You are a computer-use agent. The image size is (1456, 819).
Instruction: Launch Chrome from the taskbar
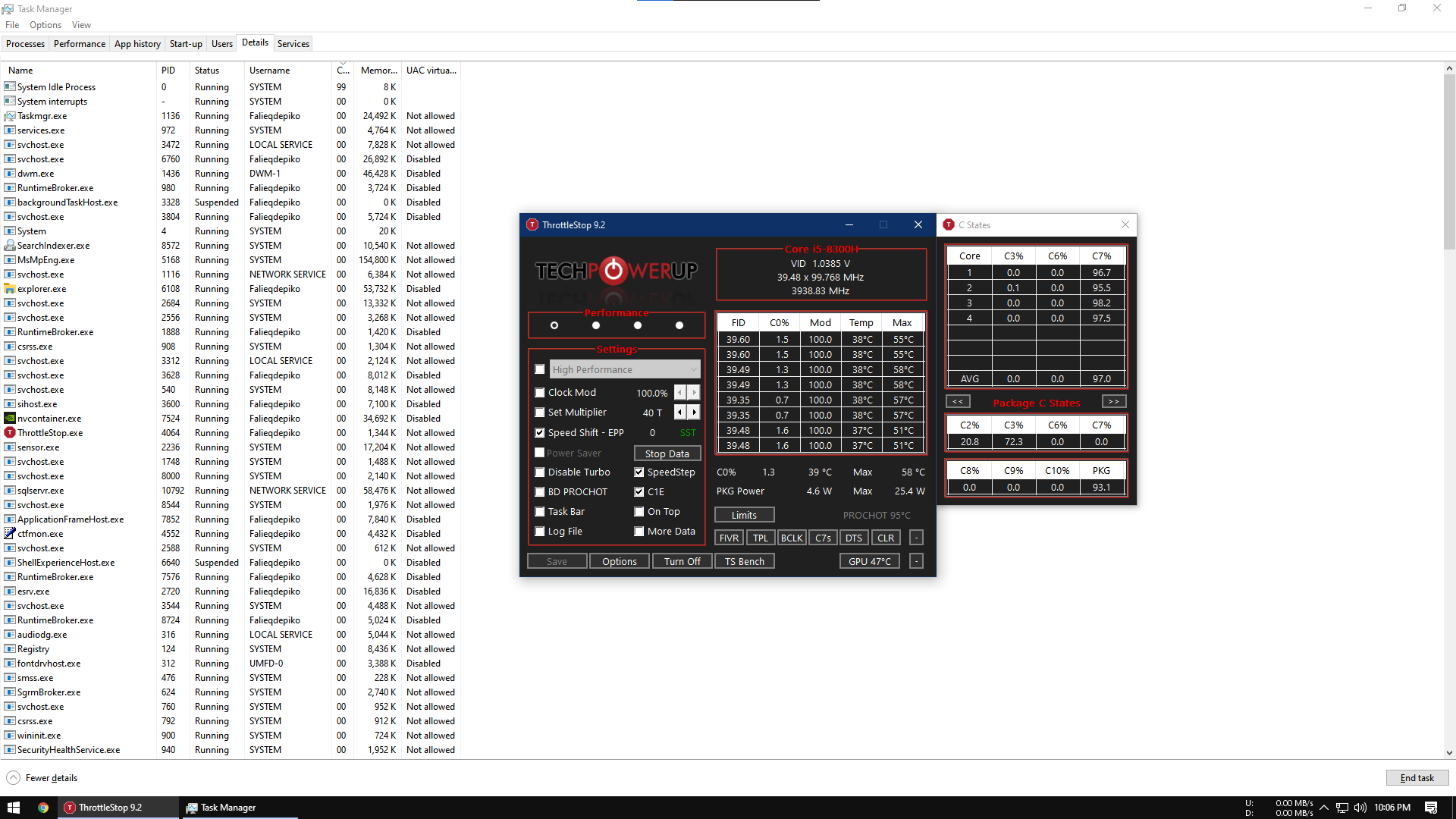43,808
